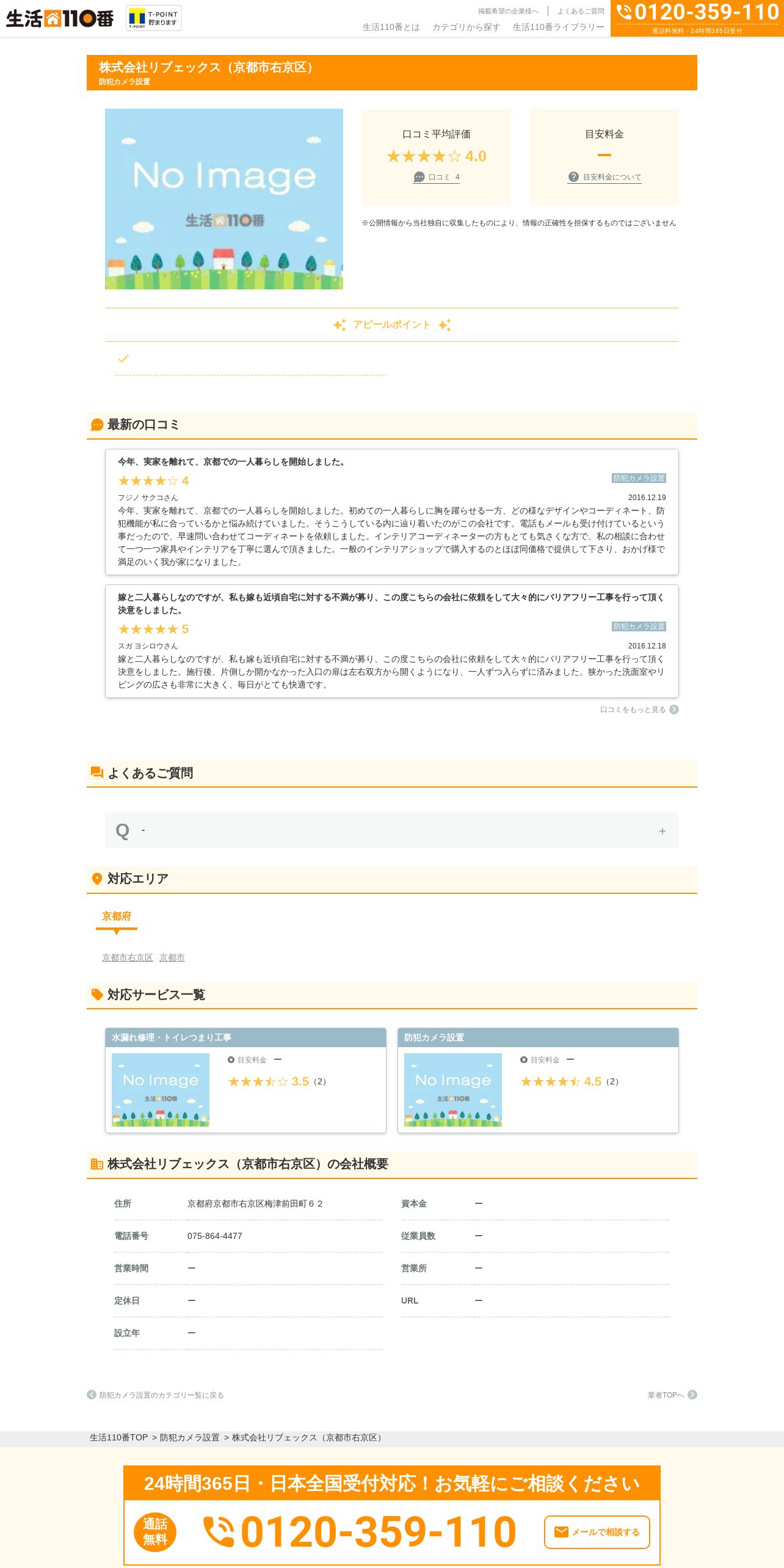Click the large phone icon in the footer banner
Image resolution: width=784 pixels, height=1568 pixels.
[219, 1532]
